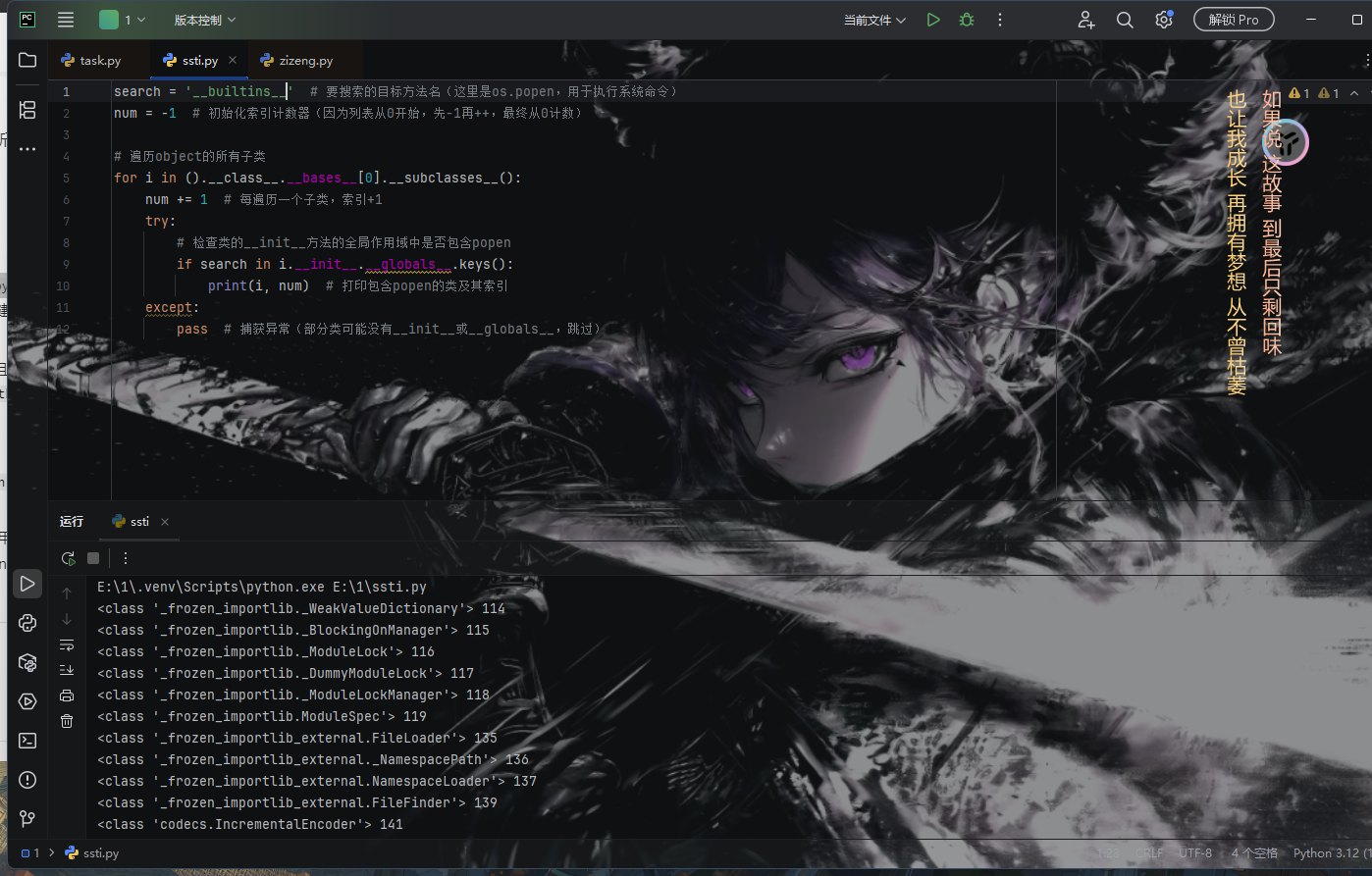1372x876 pixels.
Task: Toggle soft-wrap in the run console
Action: point(67,644)
